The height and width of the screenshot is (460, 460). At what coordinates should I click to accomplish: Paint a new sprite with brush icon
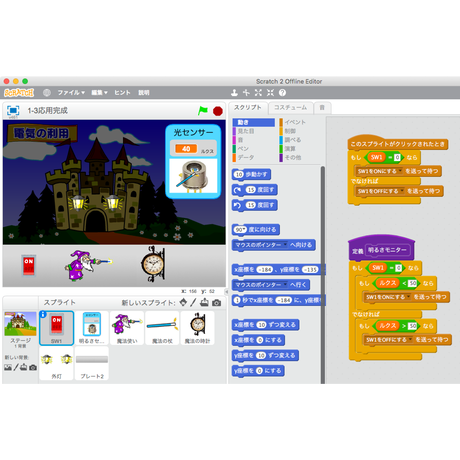pyautogui.click(x=193, y=302)
